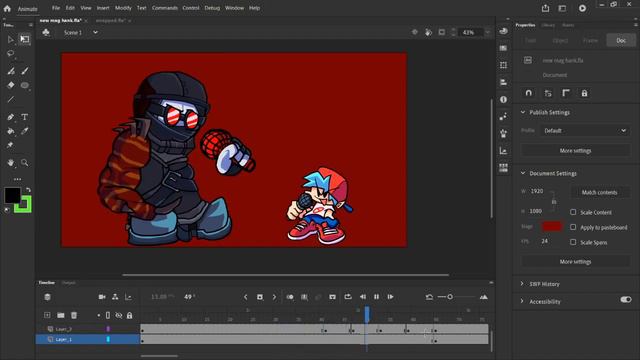The image size is (640, 360).
Task: Select the Fluid Brush tool
Action: pyautogui.click(x=11, y=71)
